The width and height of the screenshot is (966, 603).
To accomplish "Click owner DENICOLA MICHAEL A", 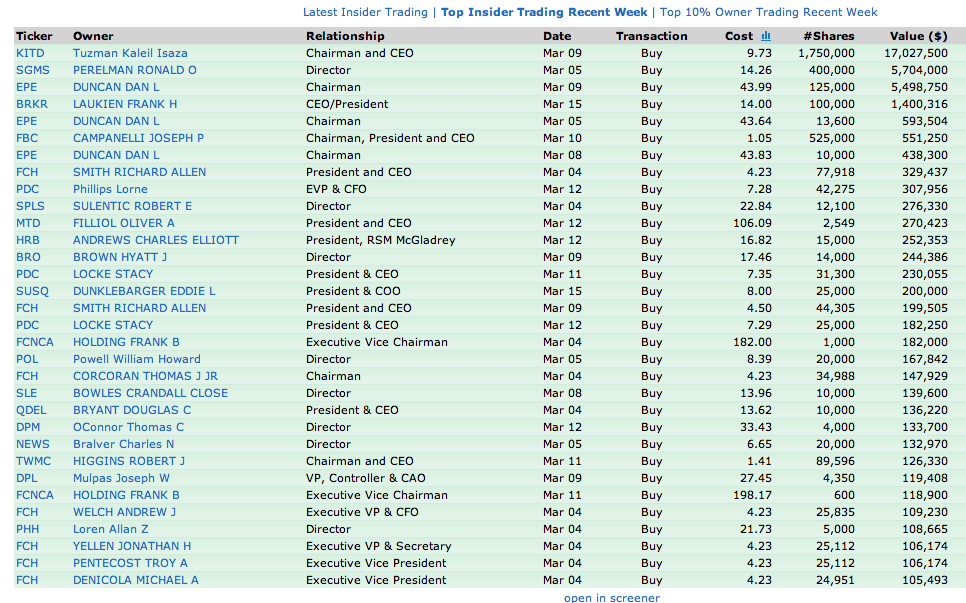I will tap(135, 580).
